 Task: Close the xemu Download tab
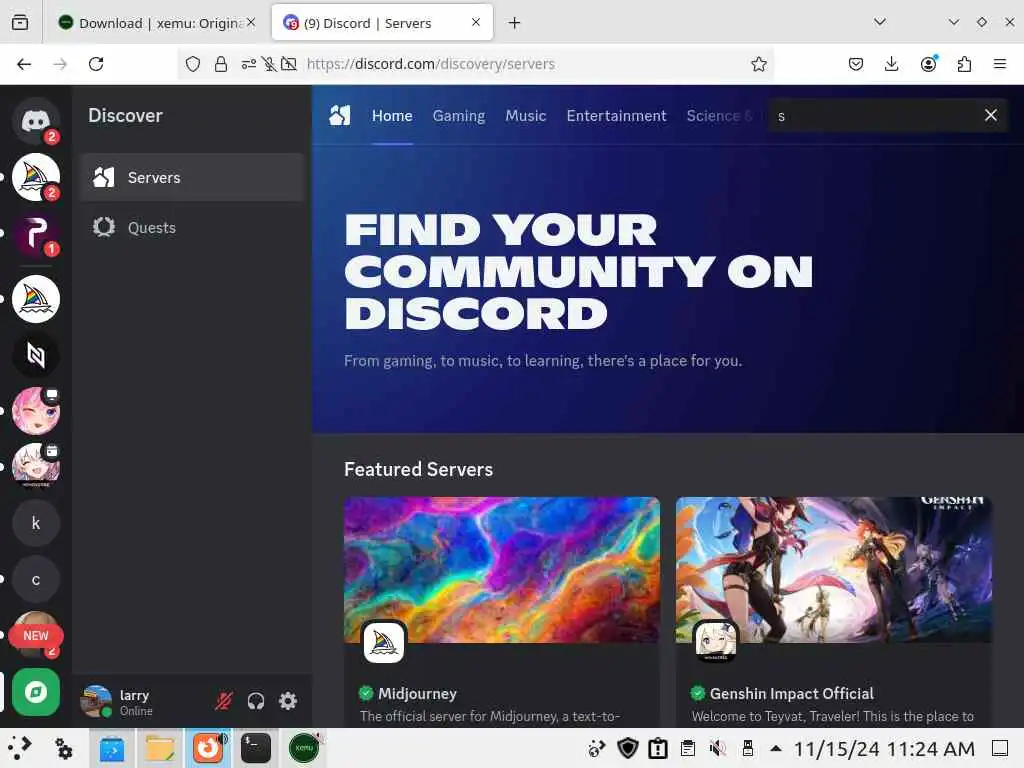click(x=251, y=22)
